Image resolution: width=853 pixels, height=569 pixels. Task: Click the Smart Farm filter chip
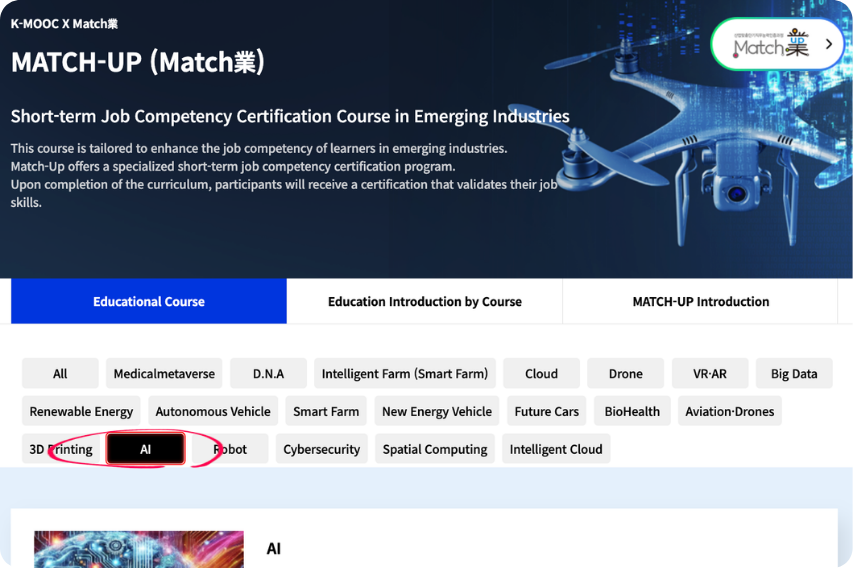coord(326,411)
